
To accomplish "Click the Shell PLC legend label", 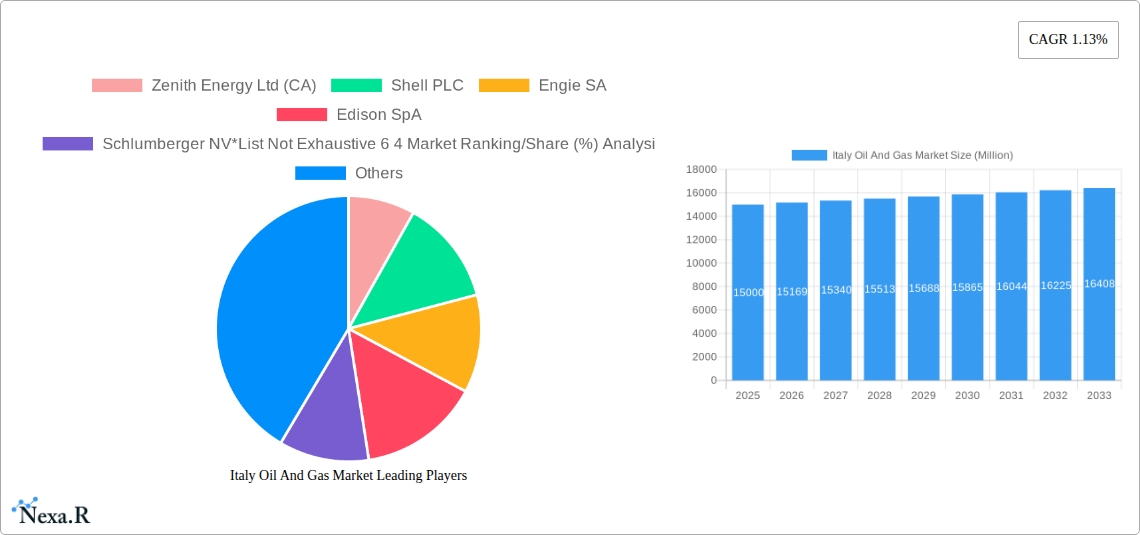I will pos(427,85).
